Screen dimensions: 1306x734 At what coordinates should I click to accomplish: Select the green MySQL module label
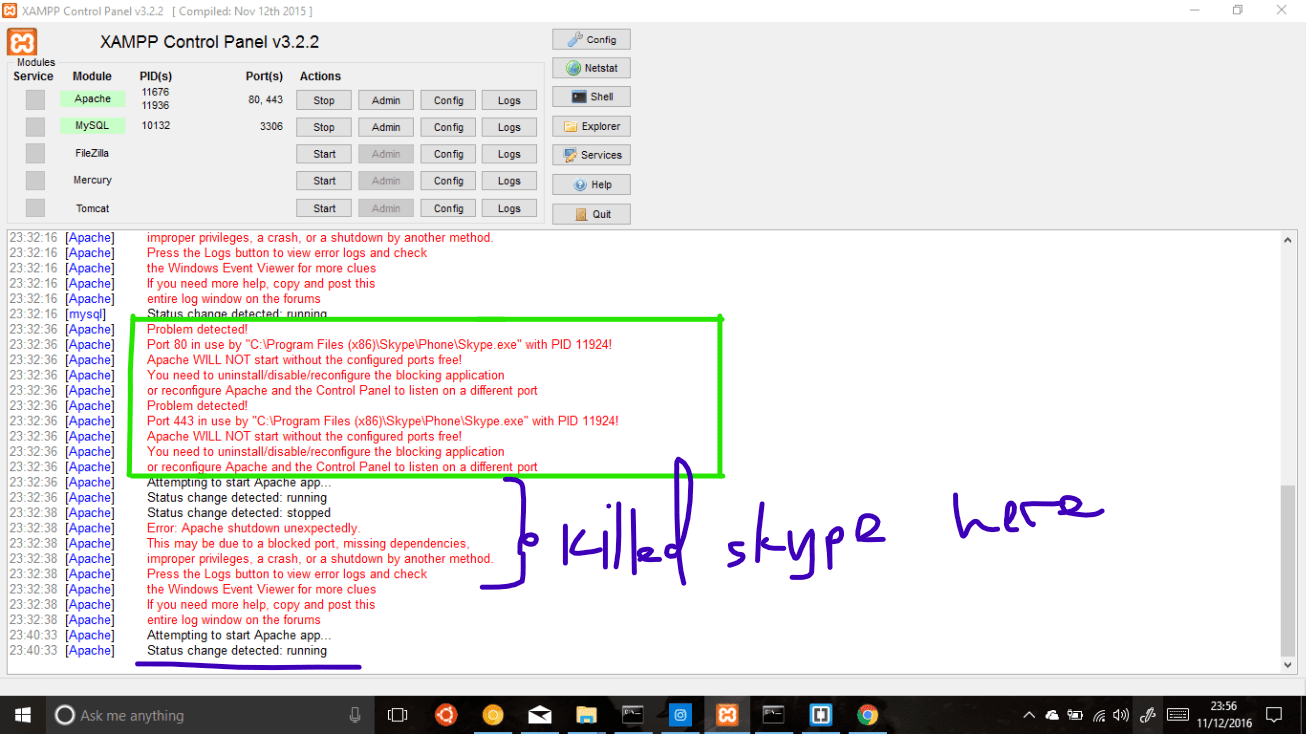(x=92, y=126)
